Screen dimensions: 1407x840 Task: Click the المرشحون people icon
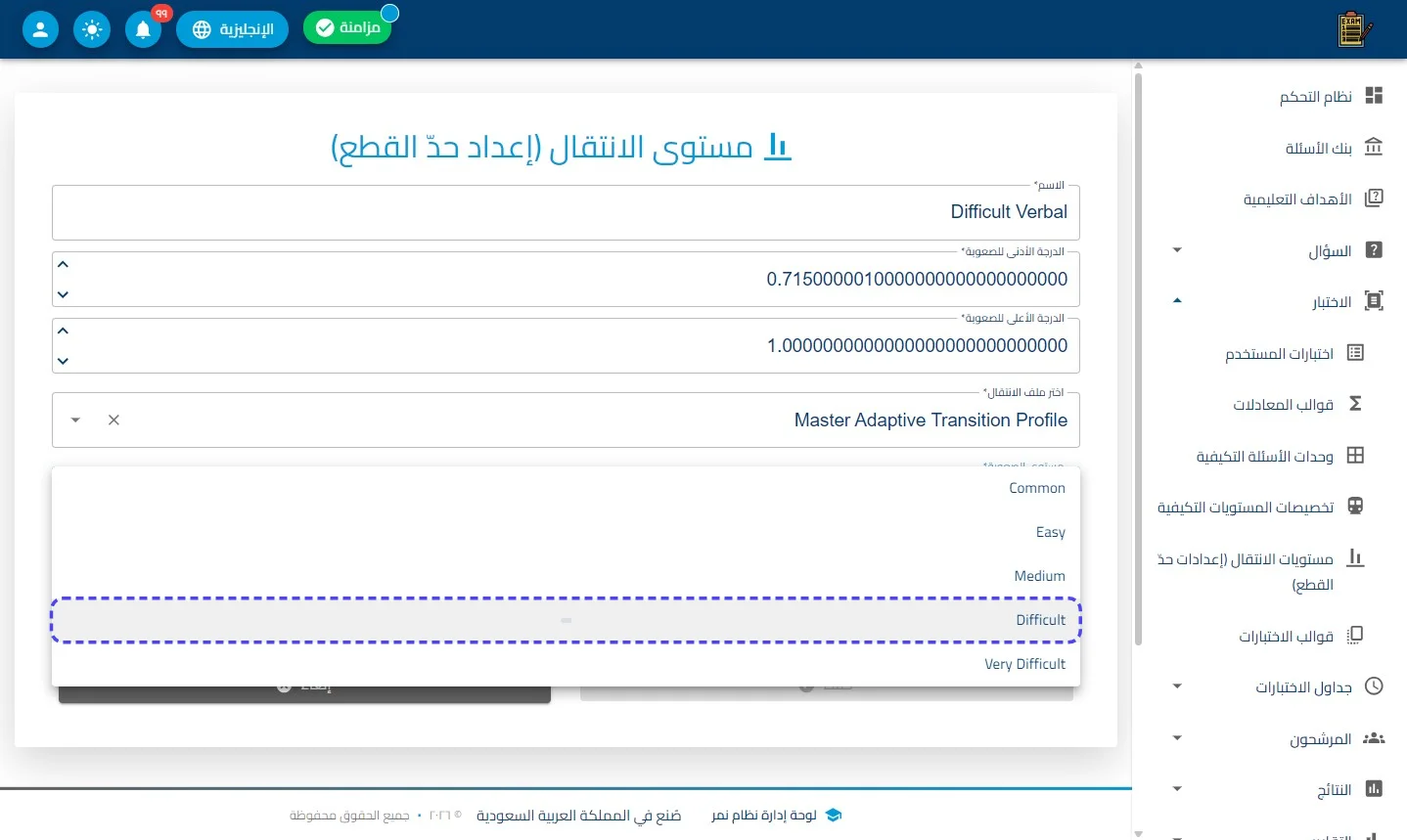pos(1374,738)
